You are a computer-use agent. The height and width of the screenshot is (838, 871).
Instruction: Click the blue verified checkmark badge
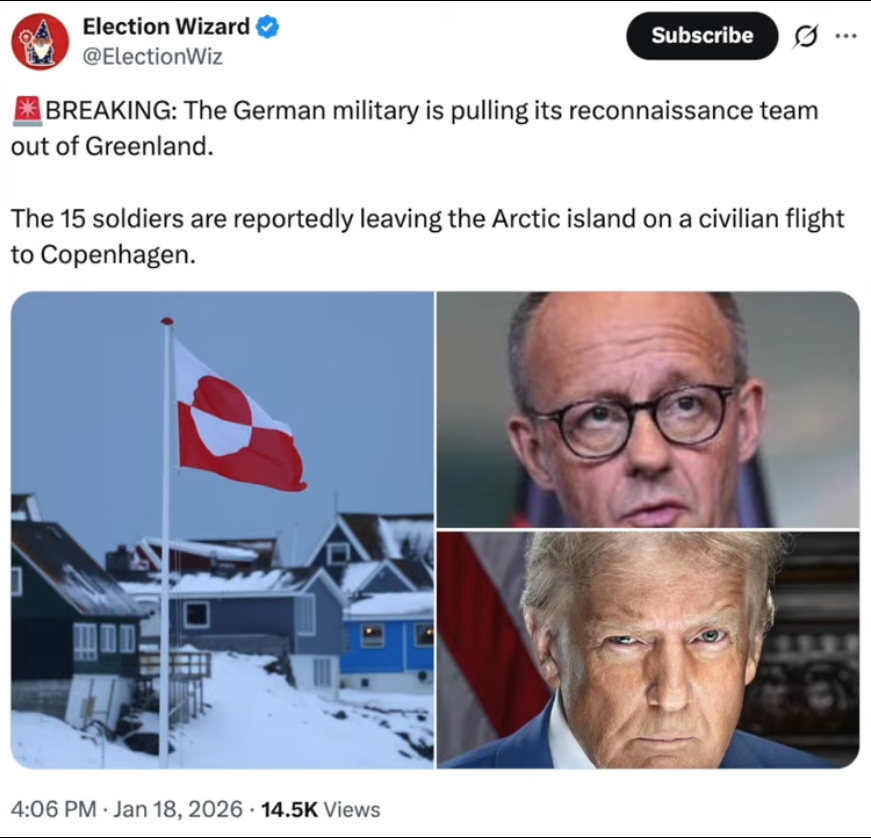pos(268,27)
